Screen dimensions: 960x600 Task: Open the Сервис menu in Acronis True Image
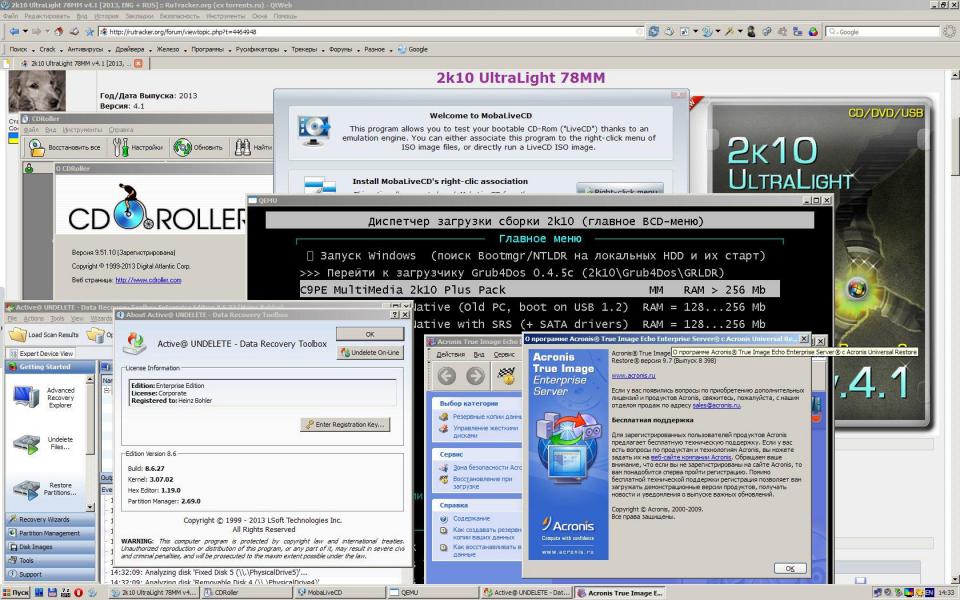504,354
